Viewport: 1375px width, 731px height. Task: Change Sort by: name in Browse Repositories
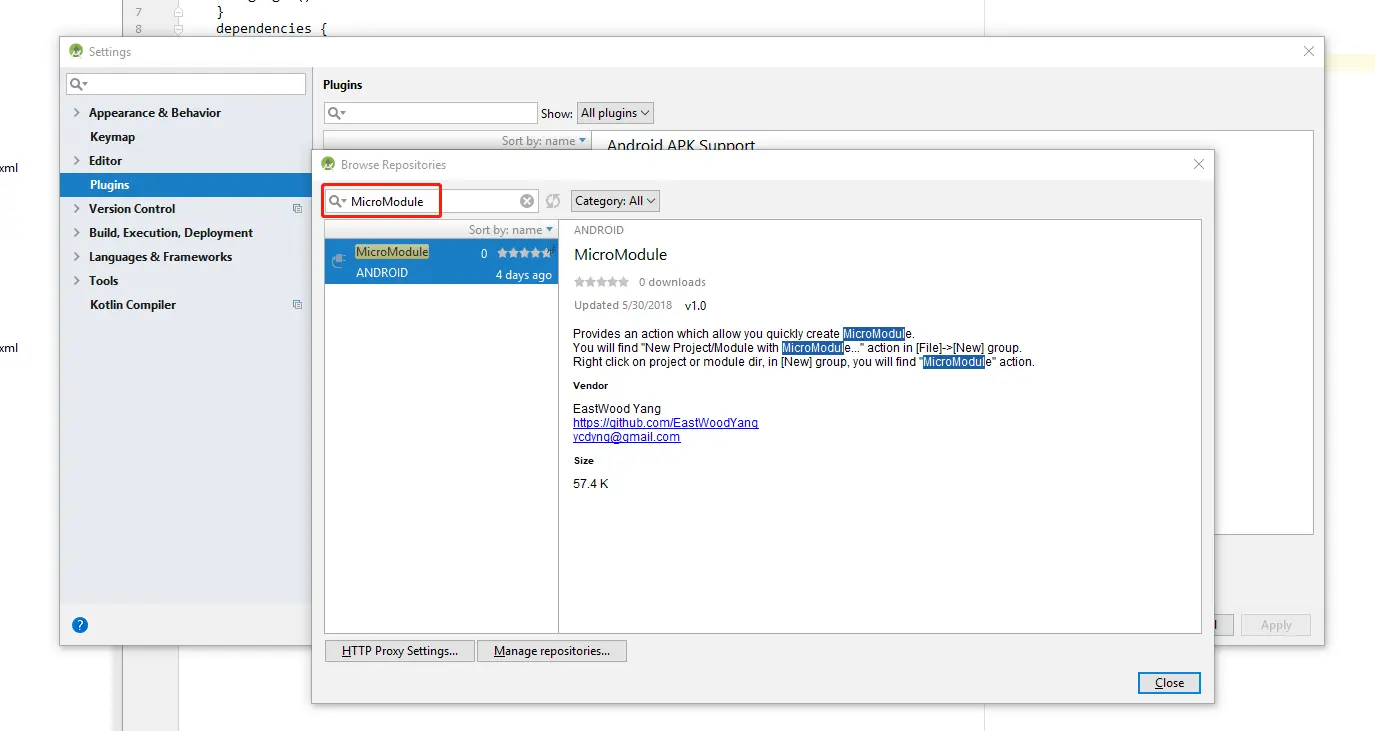(x=511, y=230)
